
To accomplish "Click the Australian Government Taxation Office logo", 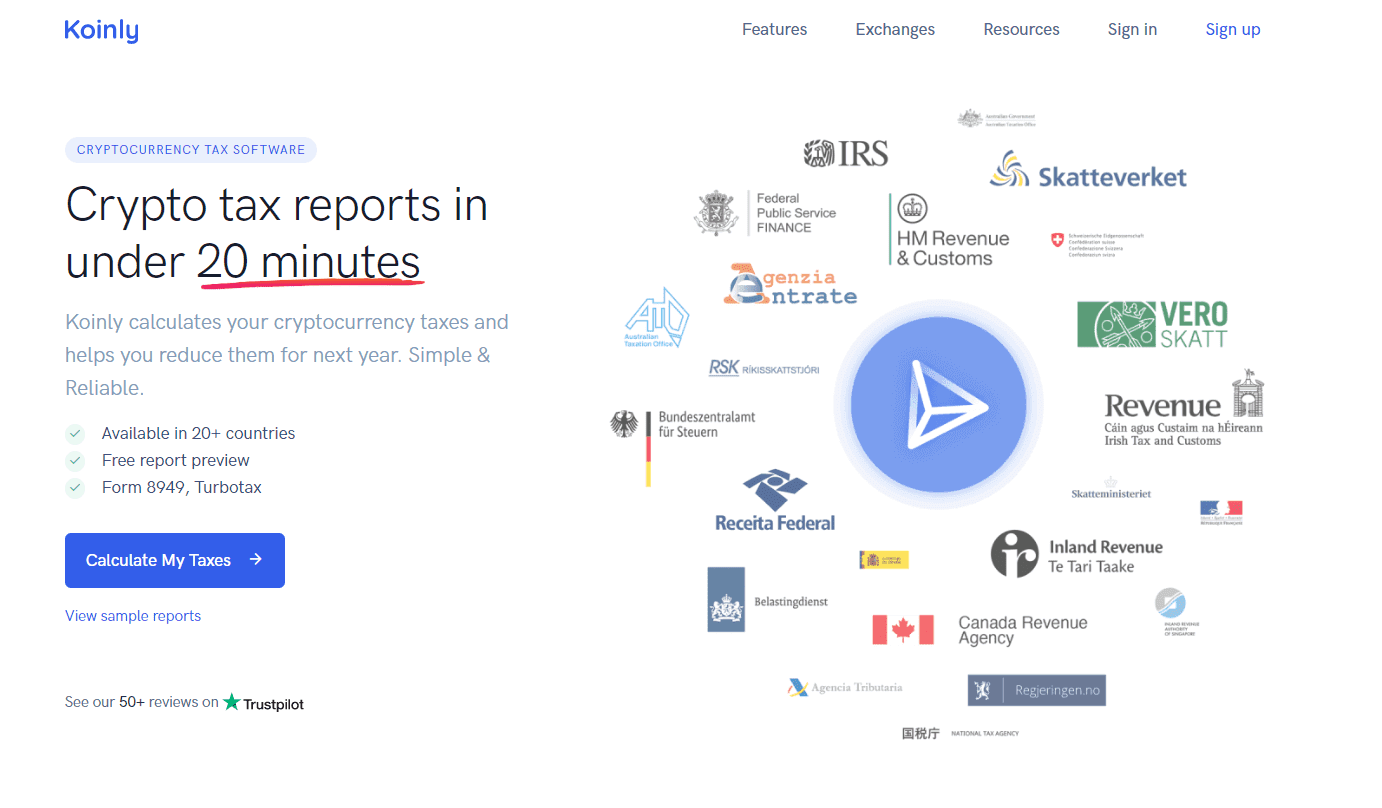I will point(996,118).
